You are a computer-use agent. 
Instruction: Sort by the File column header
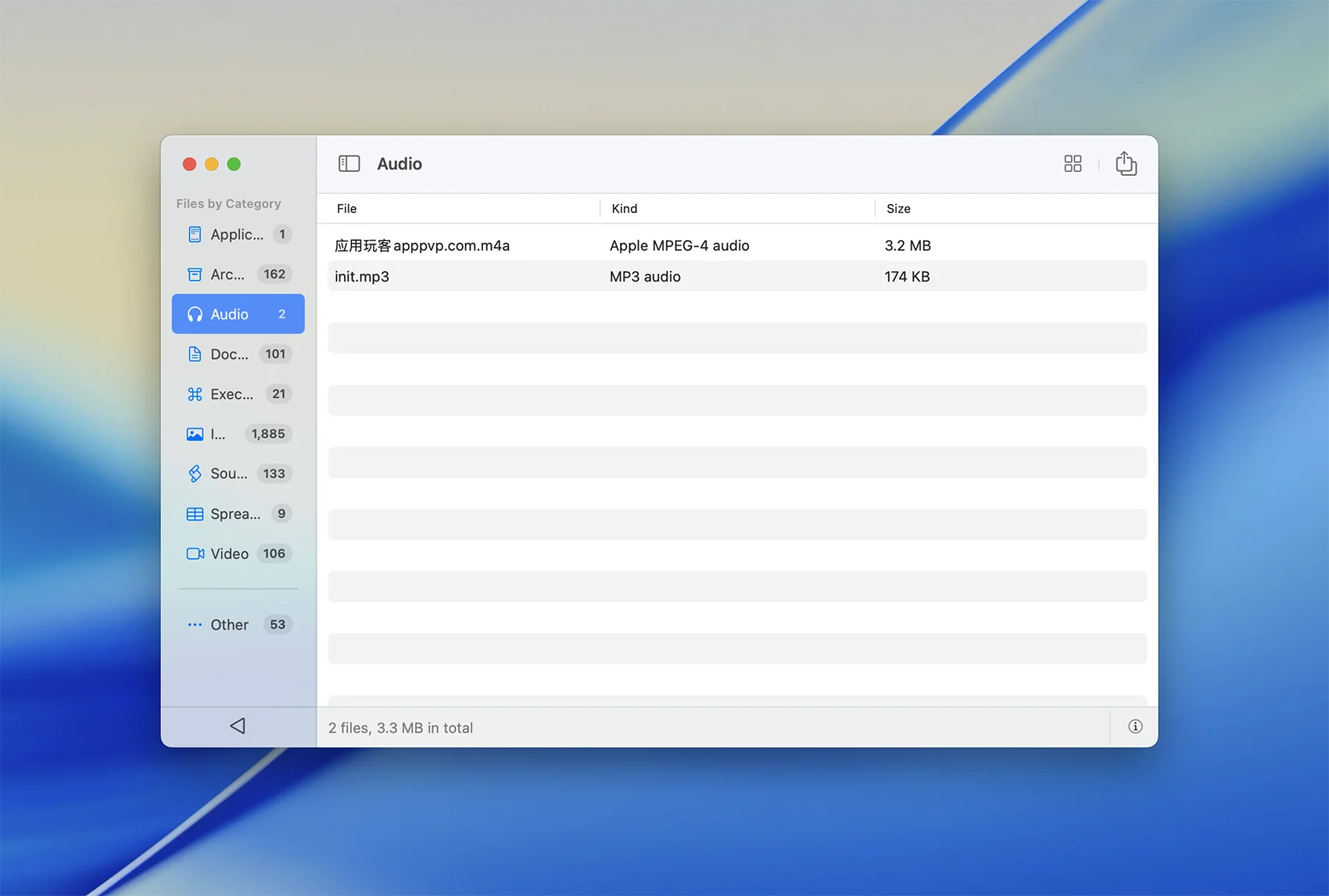pyautogui.click(x=347, y=209)
